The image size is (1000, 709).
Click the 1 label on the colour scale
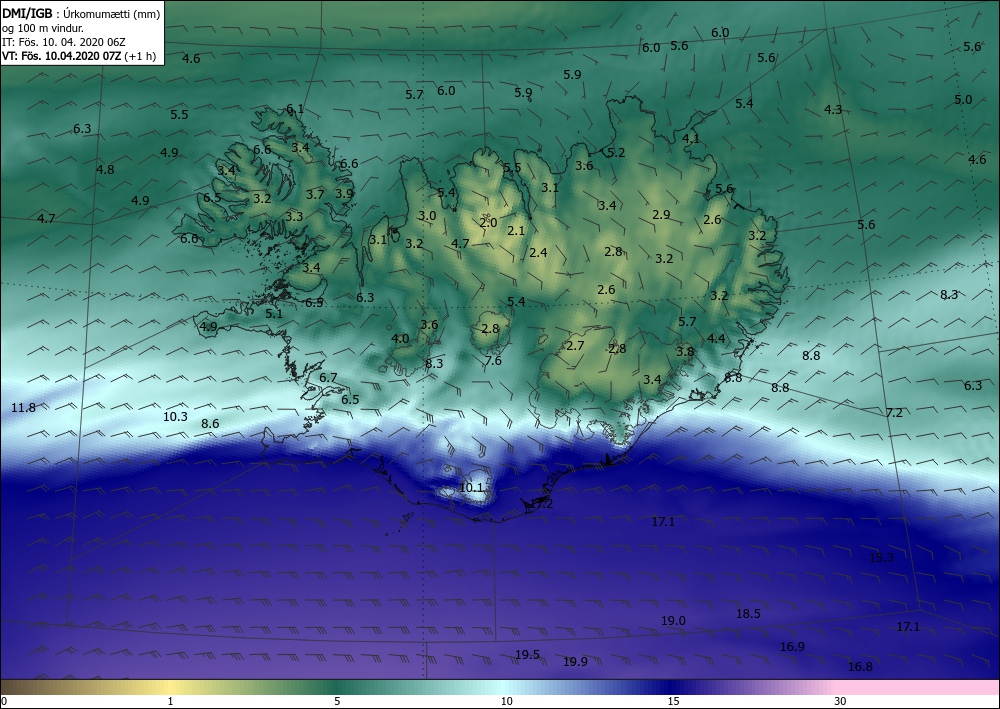pyautogui.click(x=170, y=702)
